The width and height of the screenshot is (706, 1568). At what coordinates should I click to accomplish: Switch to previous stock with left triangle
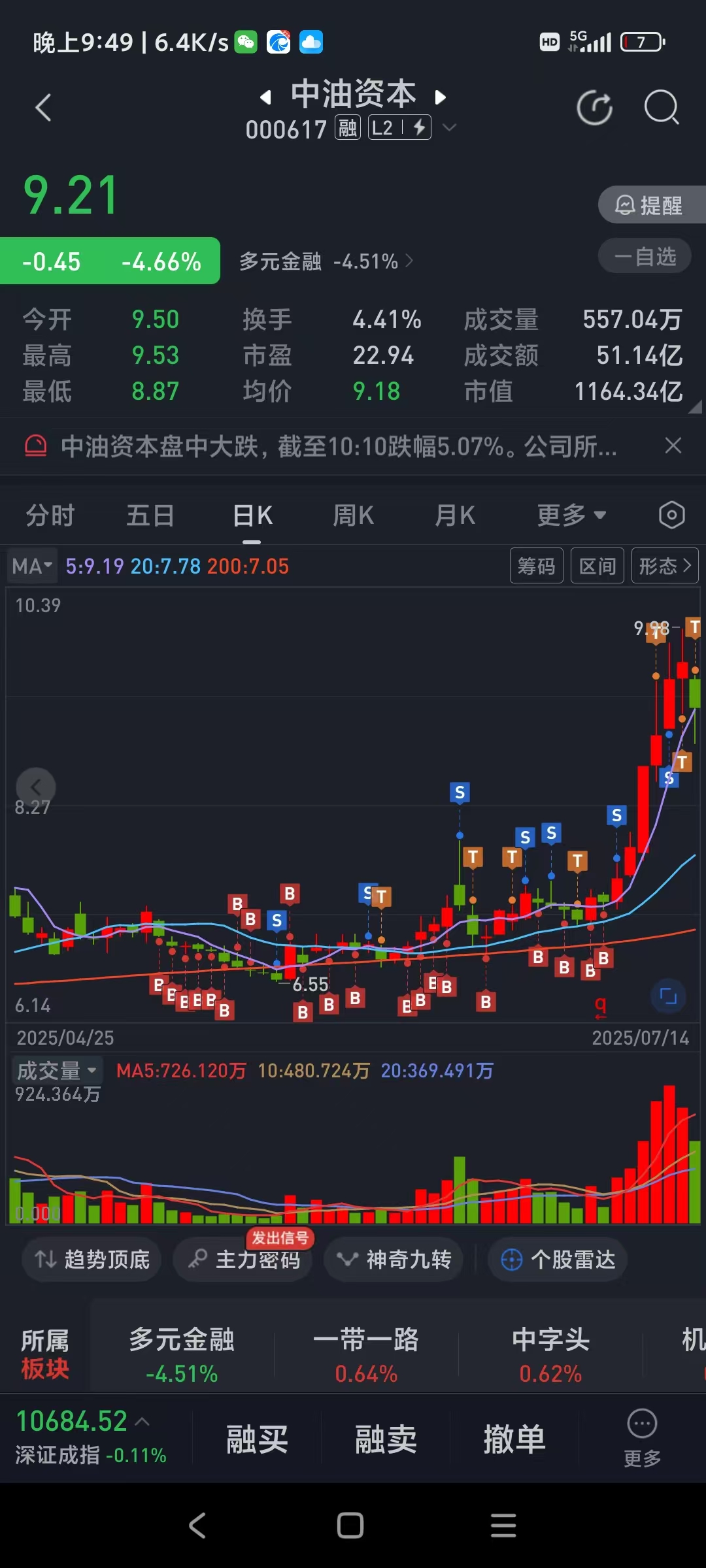265,97
